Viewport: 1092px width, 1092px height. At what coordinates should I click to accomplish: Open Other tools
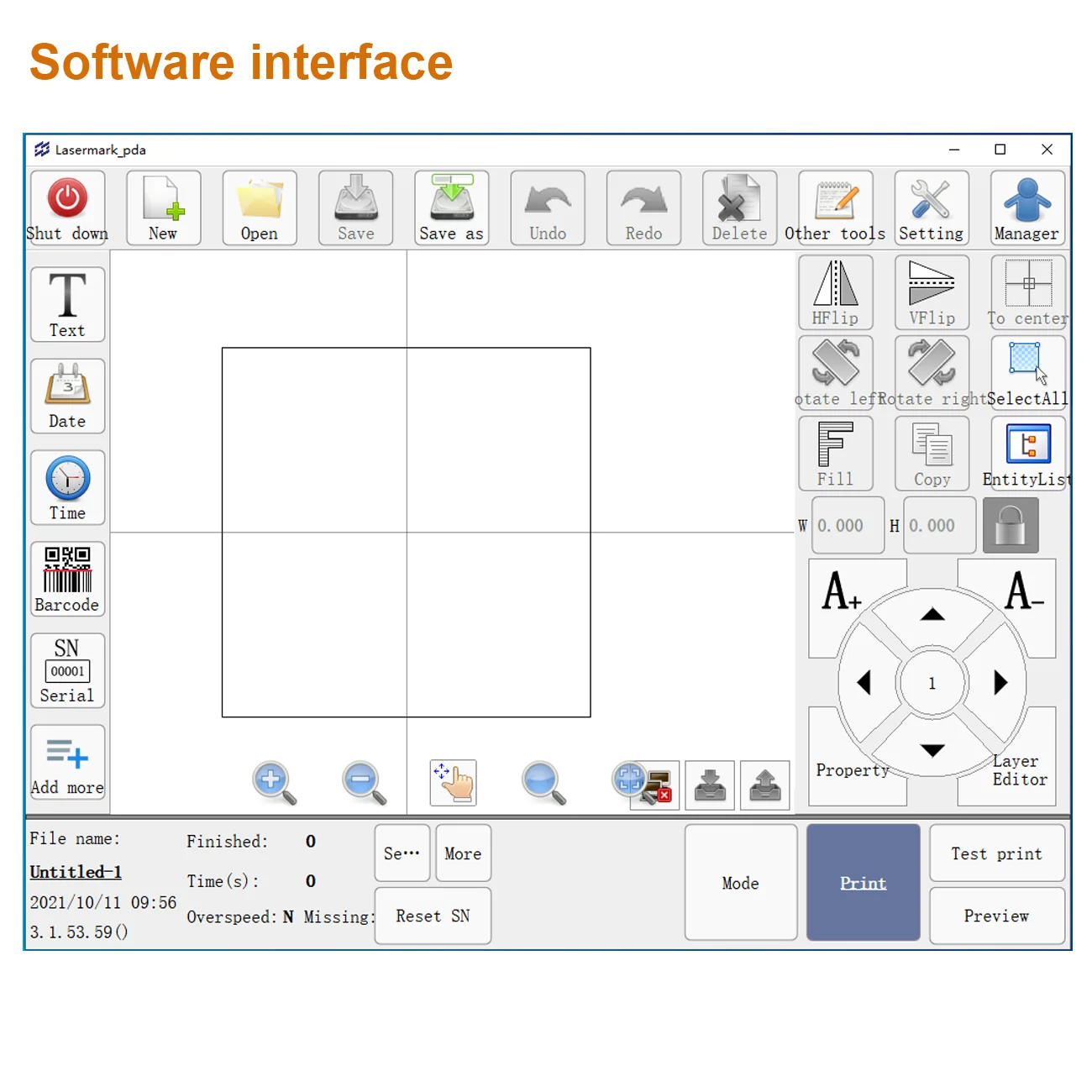click(x=835, y=208)
